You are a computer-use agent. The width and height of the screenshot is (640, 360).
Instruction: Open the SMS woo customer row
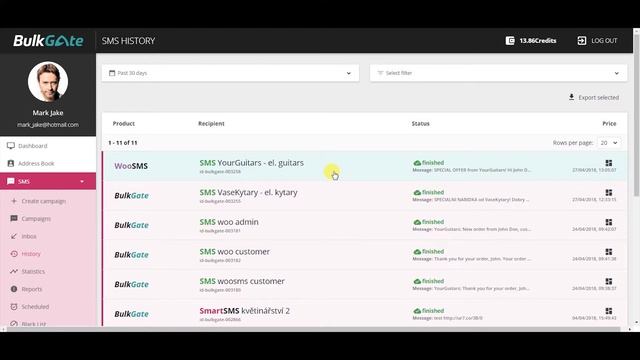coord(364,255)
